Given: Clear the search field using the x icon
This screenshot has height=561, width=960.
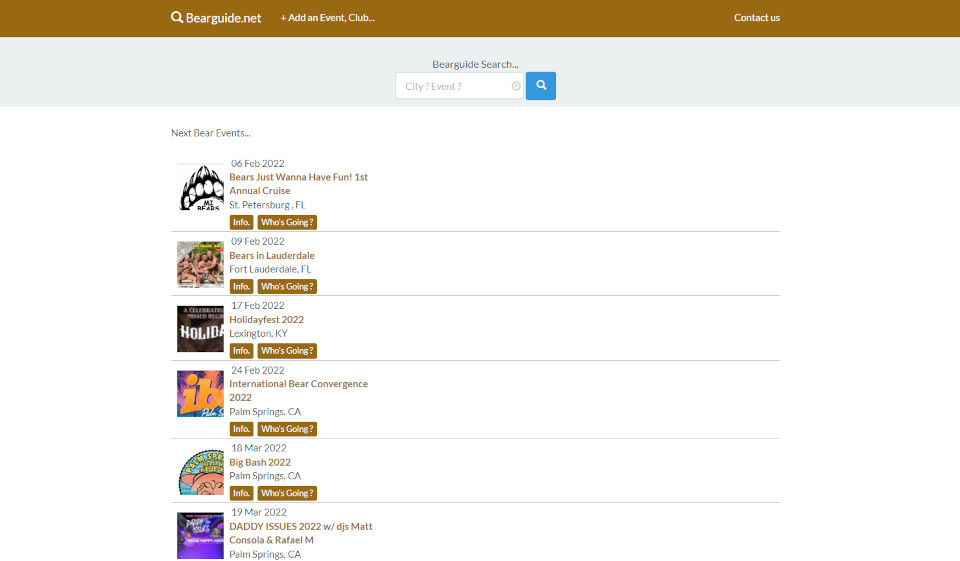Looking at the screenshot, I should tap(516, 87).
